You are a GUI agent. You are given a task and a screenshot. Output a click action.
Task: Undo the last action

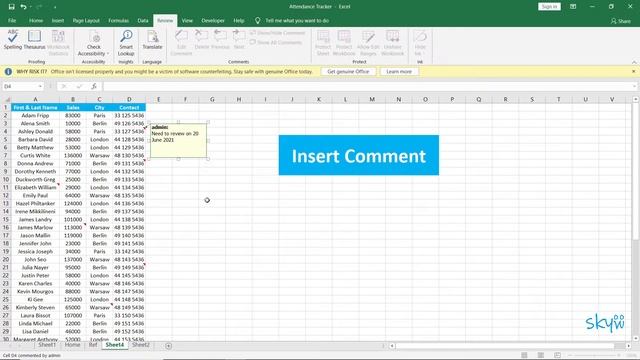point(23,7)
